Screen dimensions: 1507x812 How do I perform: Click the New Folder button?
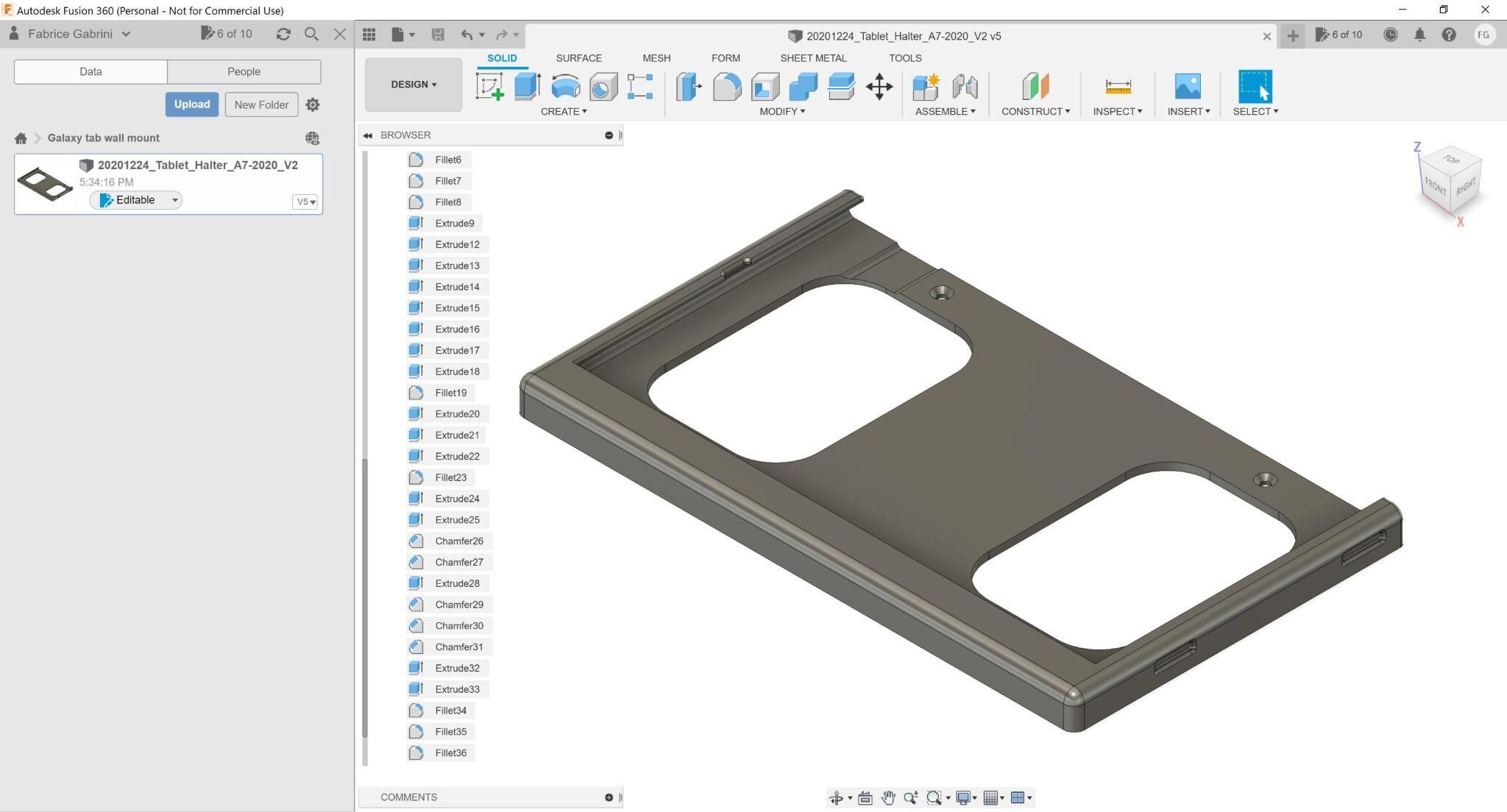point(261,104)
